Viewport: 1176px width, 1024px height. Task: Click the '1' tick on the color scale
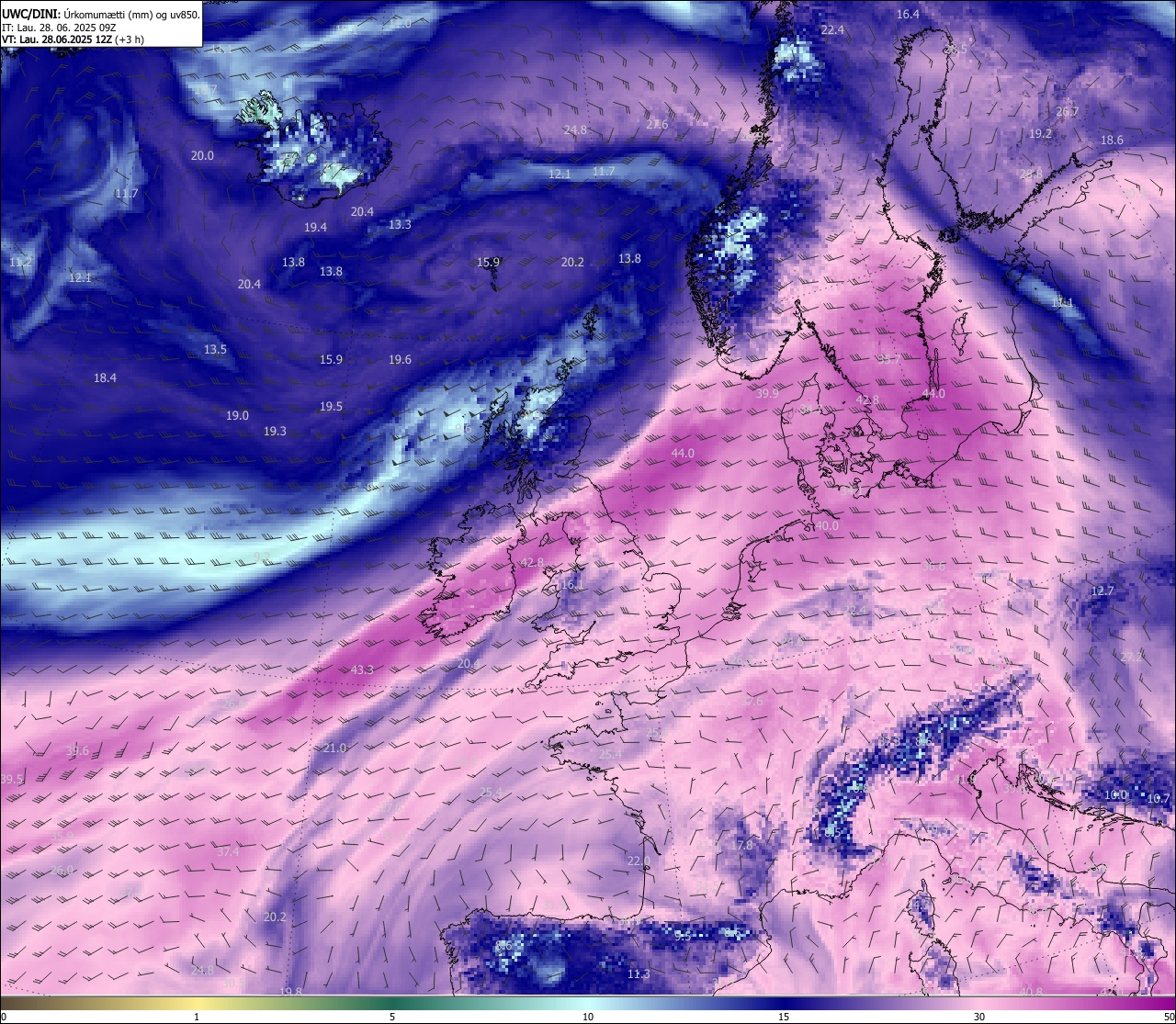point(197,1017)
